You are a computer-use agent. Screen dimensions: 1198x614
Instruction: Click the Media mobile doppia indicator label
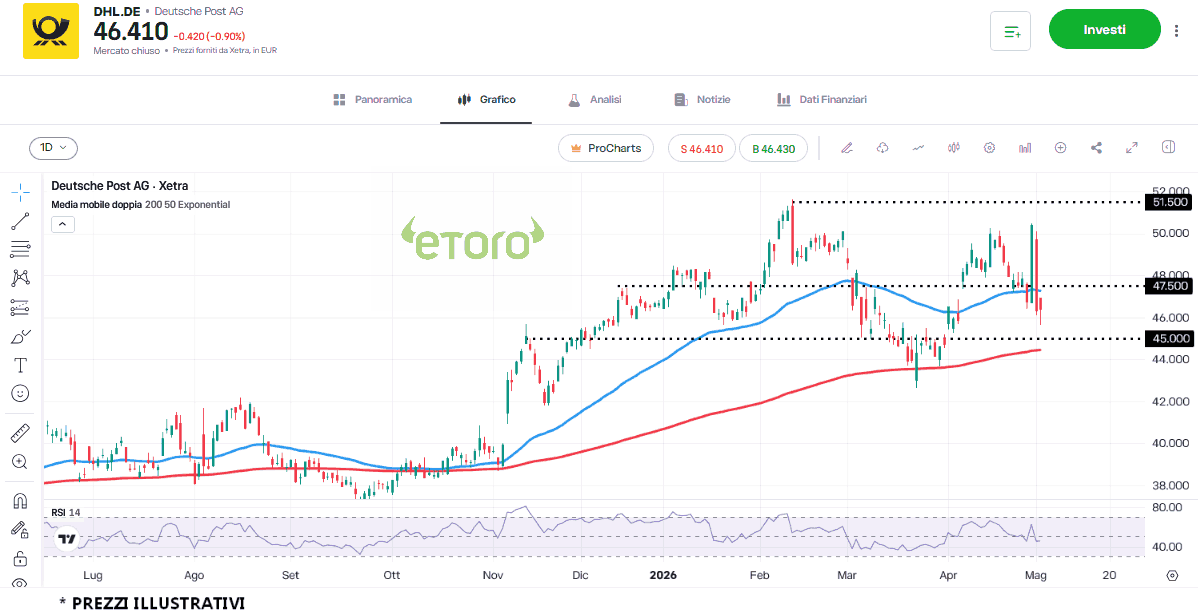[141, 205]
